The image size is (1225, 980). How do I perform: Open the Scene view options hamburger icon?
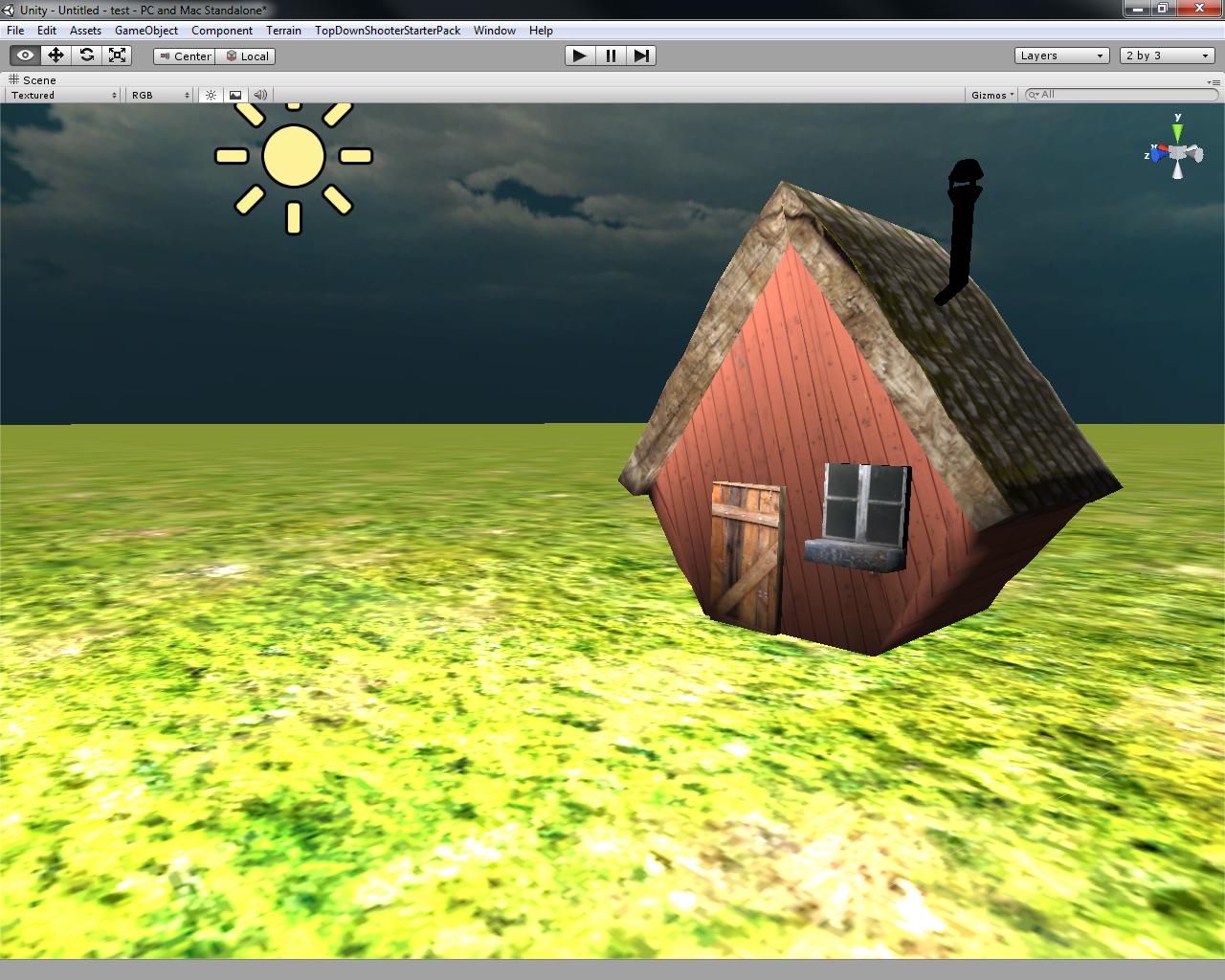point(1216,81)
